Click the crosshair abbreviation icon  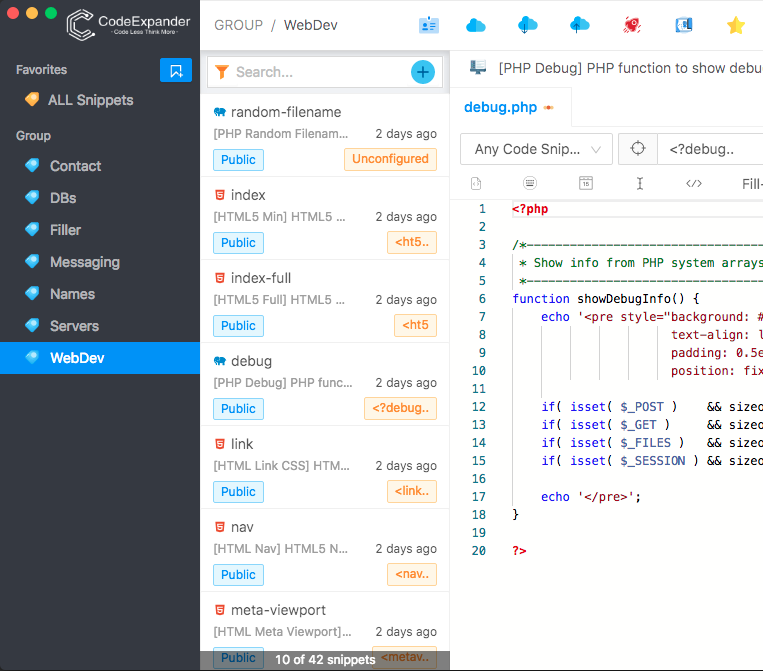point(637,148)
